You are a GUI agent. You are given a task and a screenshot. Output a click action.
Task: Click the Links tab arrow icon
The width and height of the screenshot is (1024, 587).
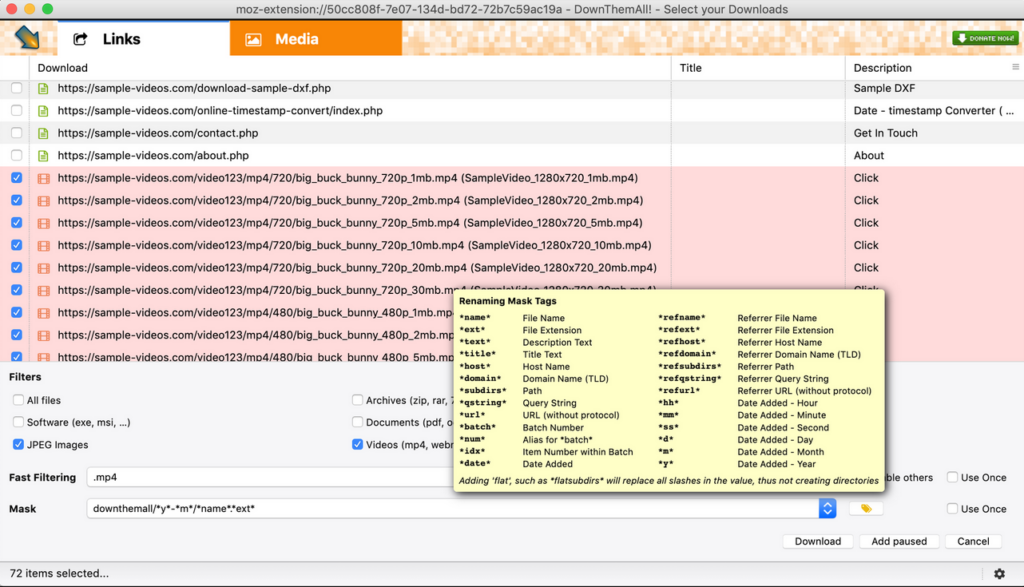[x=80, y=37]
